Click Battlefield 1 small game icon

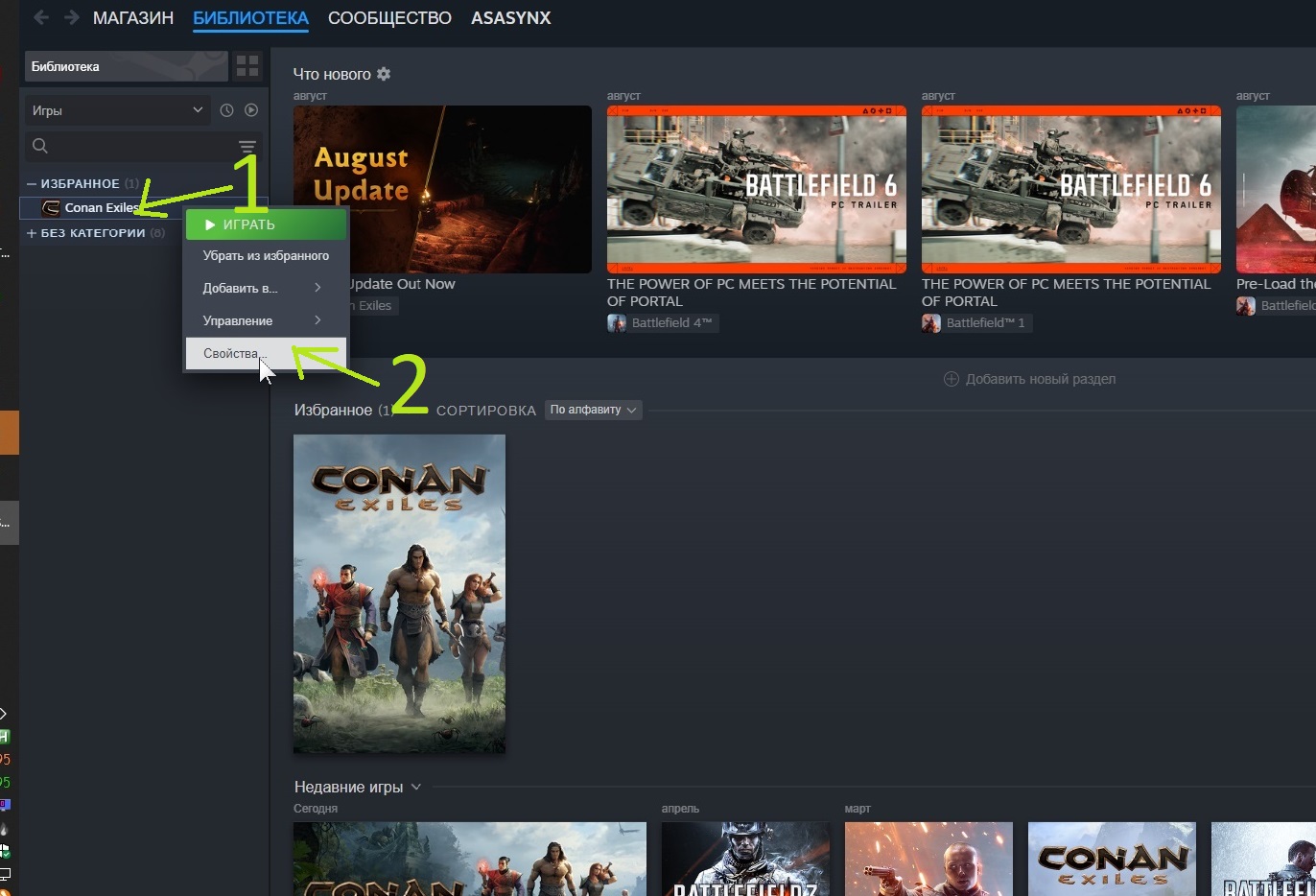pos(931,323)
